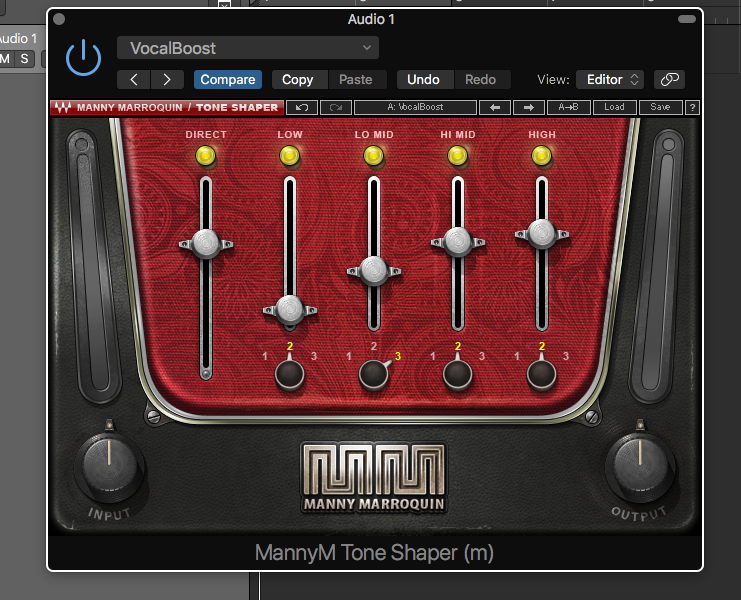The width and height of the screenshot is (741, 600).
Task: Toggle the HIGH band yellow LED
Action: (x=542, y=155)
